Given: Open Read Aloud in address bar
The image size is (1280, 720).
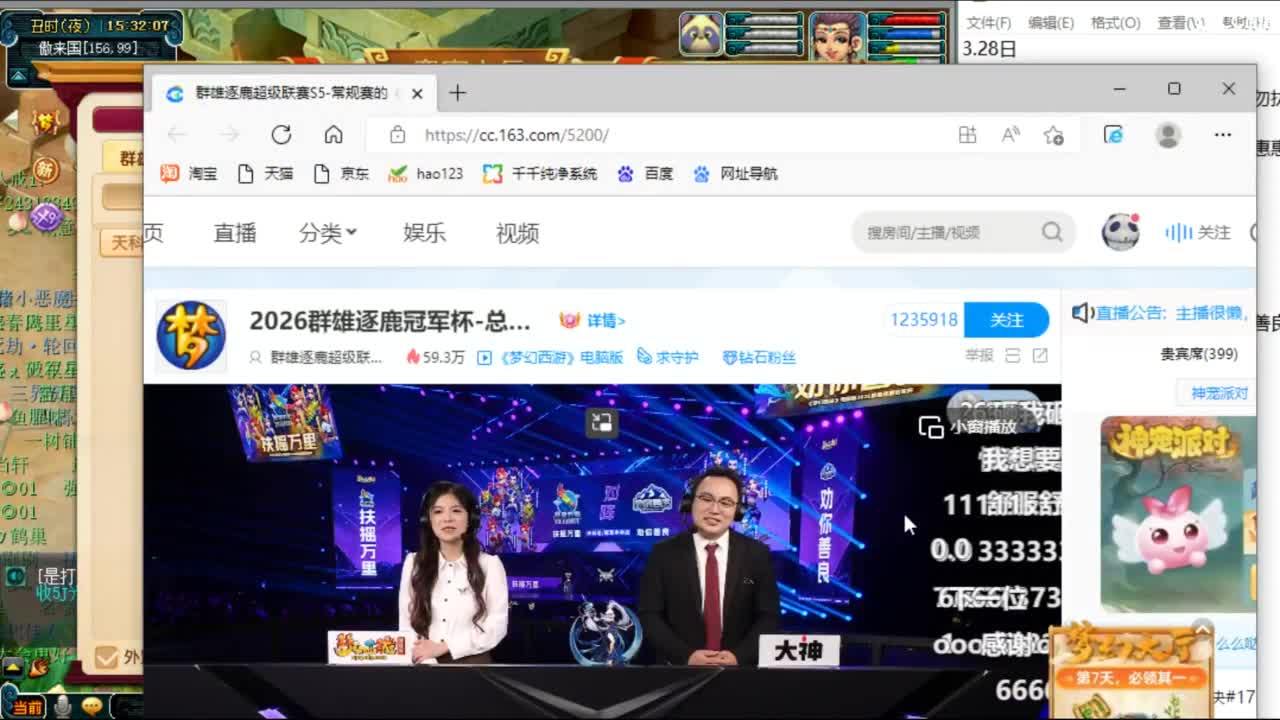Looking at the screenshot, I should click(x=1010, y=135).
